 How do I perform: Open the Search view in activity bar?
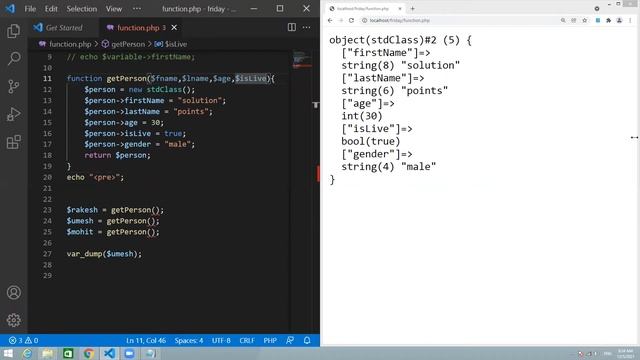[x=13, y=58]
